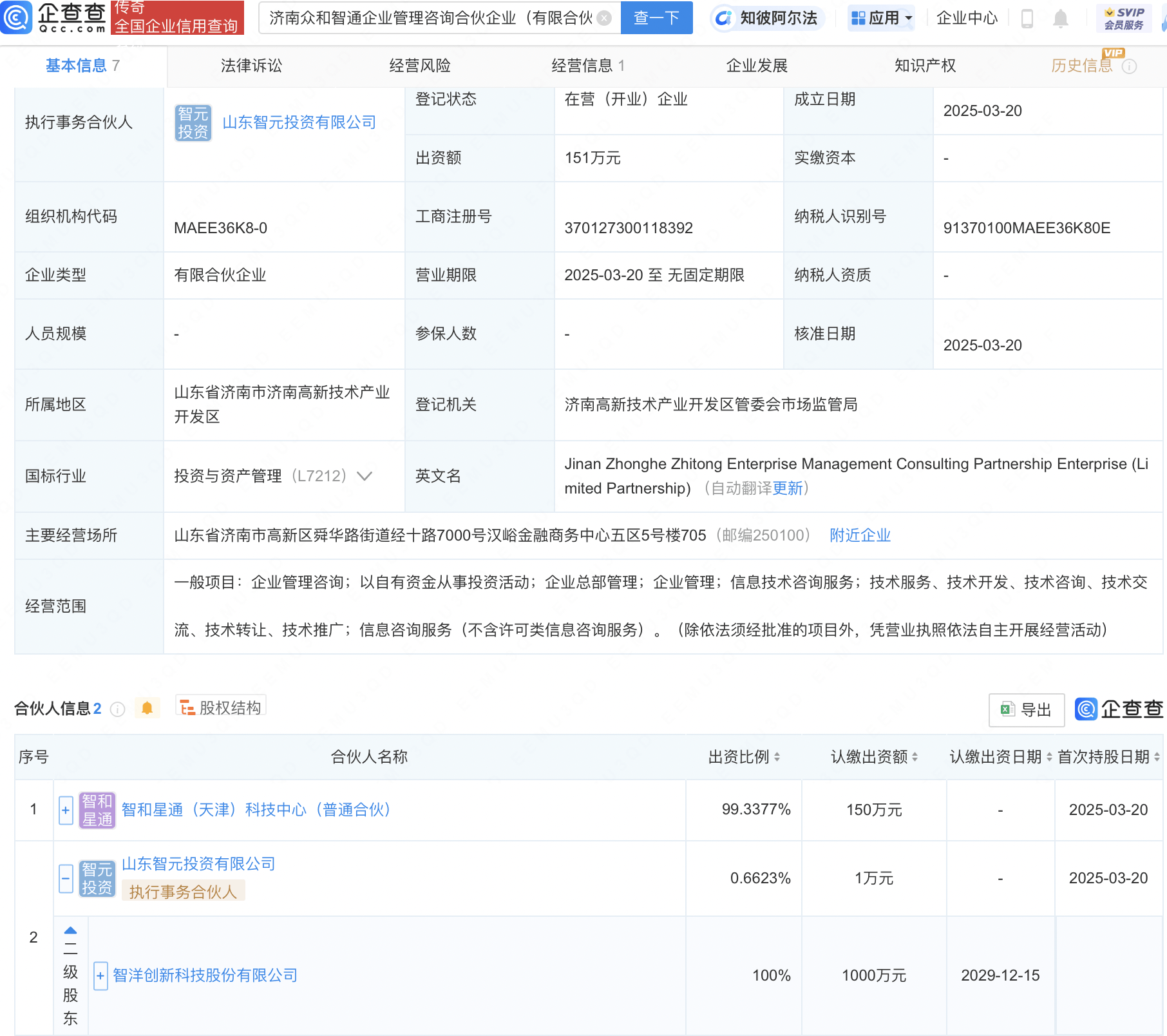Click 智元投资 logo in partner table
1167x1036 pixels.
(97, 879)
